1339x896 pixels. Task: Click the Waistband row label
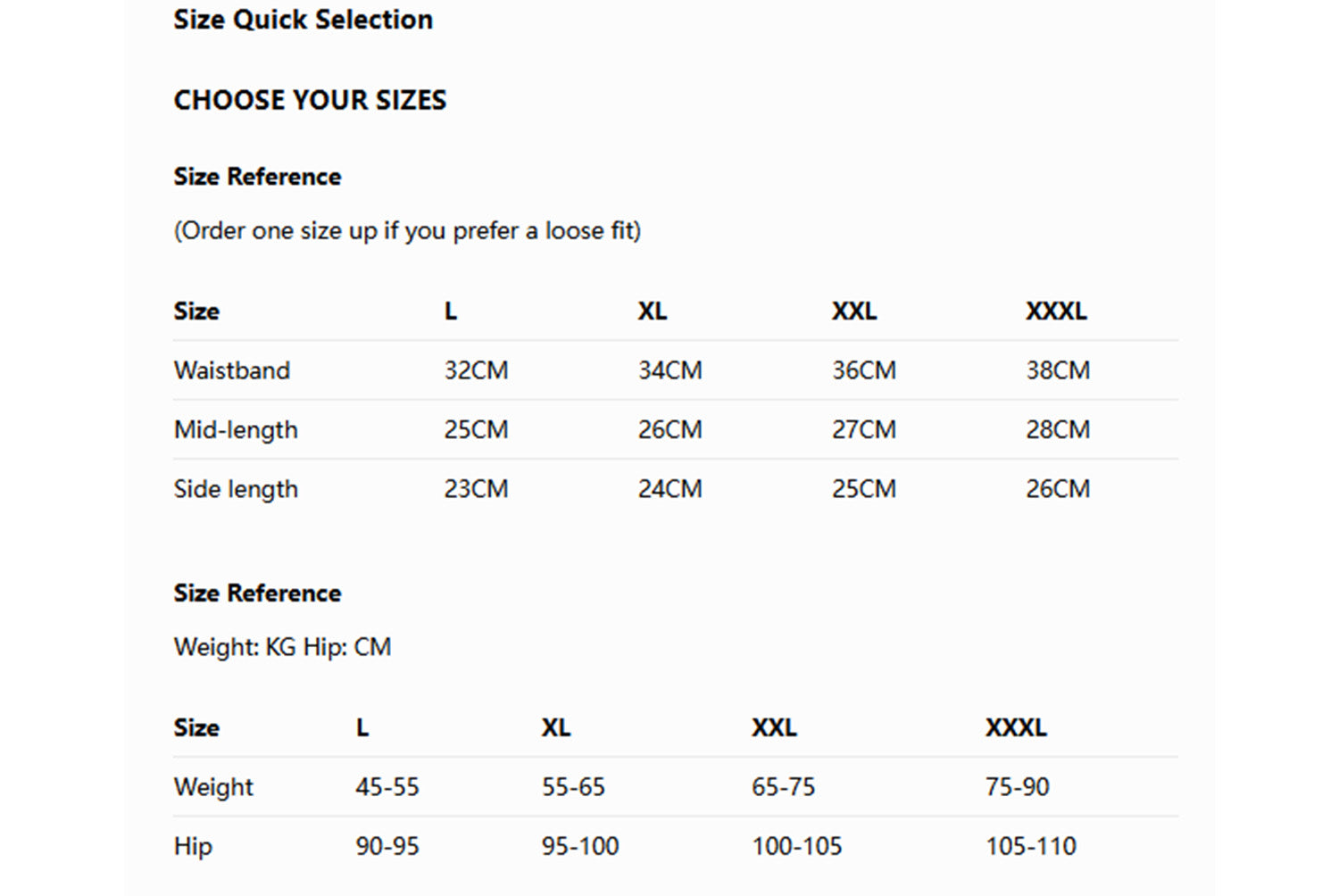(x=232, y=370)
